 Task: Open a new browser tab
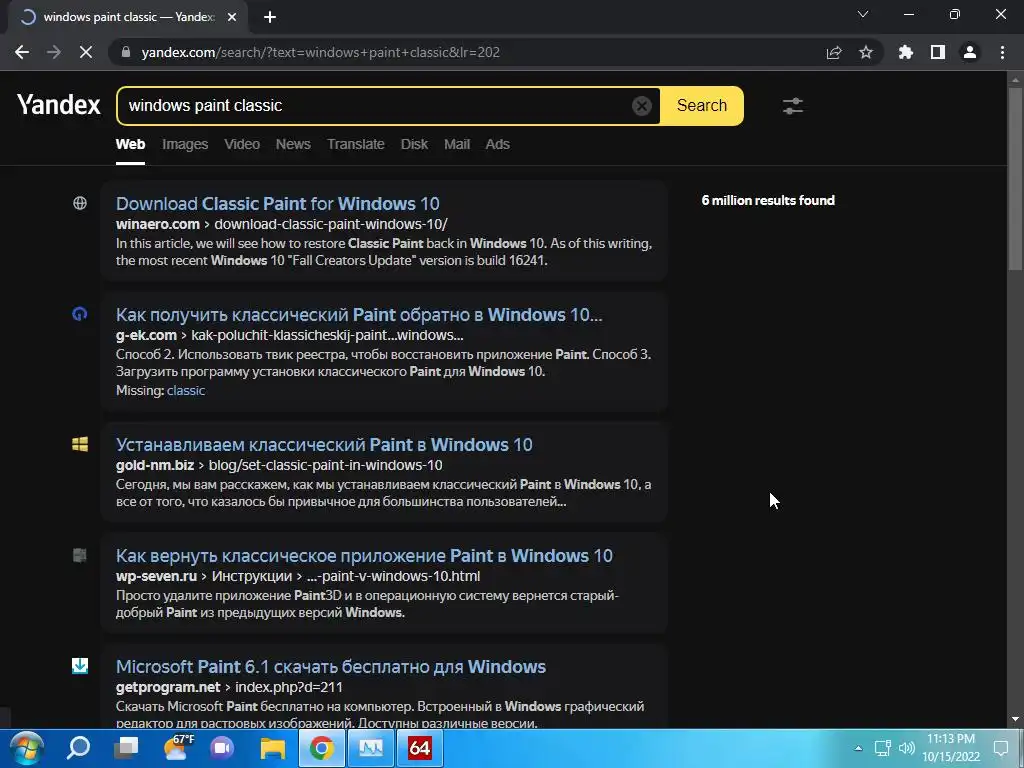tap(270, 17)
